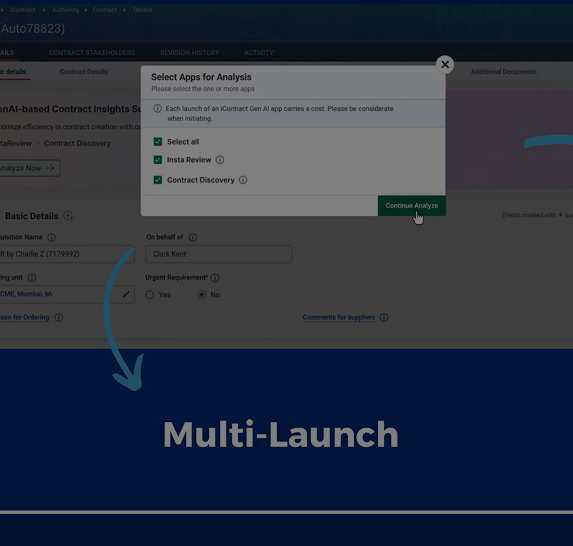
Task: Click iContract in the breadcrumb
Action: tap(23, 10)
